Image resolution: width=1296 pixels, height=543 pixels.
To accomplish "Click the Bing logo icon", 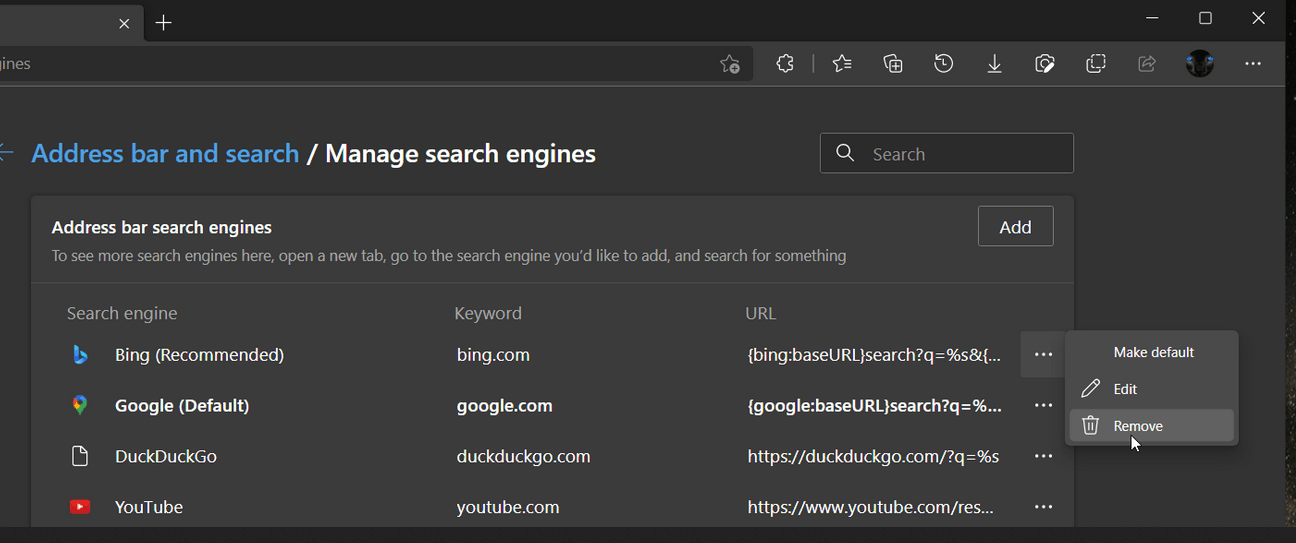I will [x=80, y=355].
